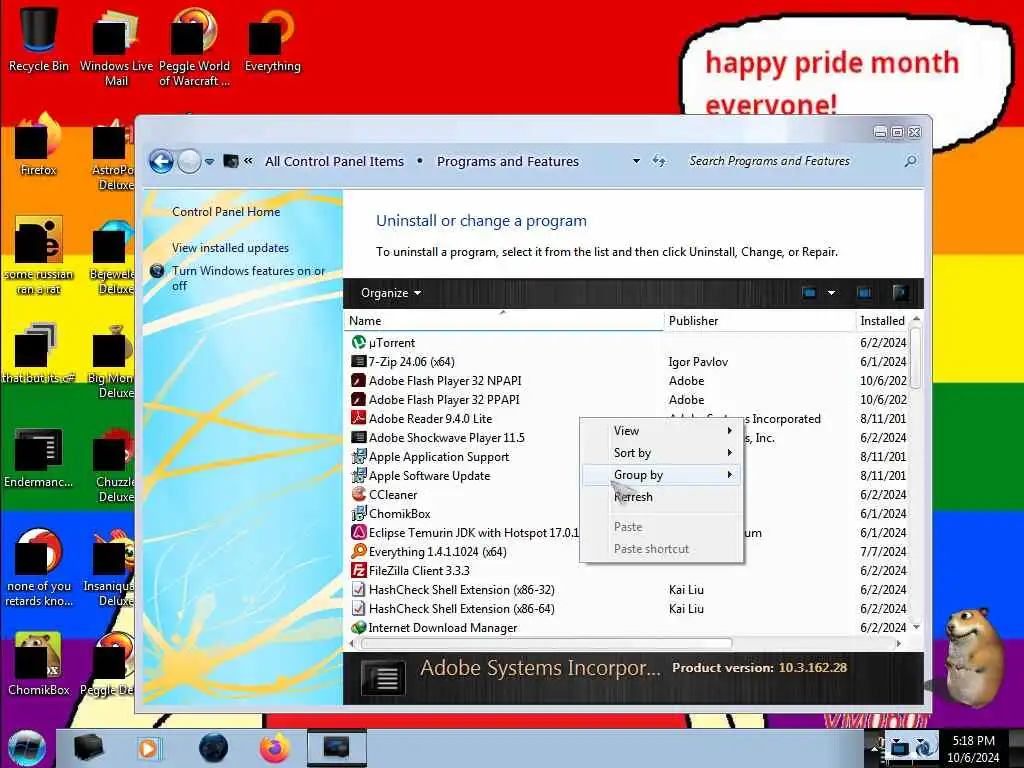1024x768 pixels.
Task: Choose Refresh from the context menu
Action: tap(662, 497)
